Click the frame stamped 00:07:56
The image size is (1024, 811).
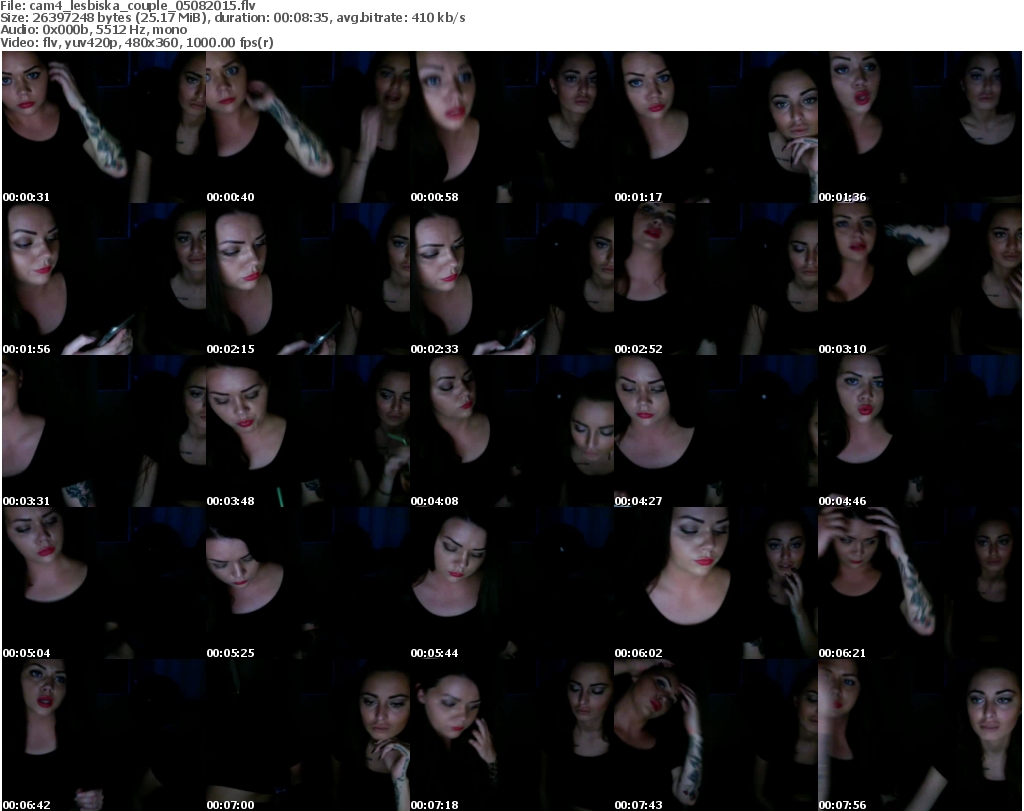click(920, 735)
